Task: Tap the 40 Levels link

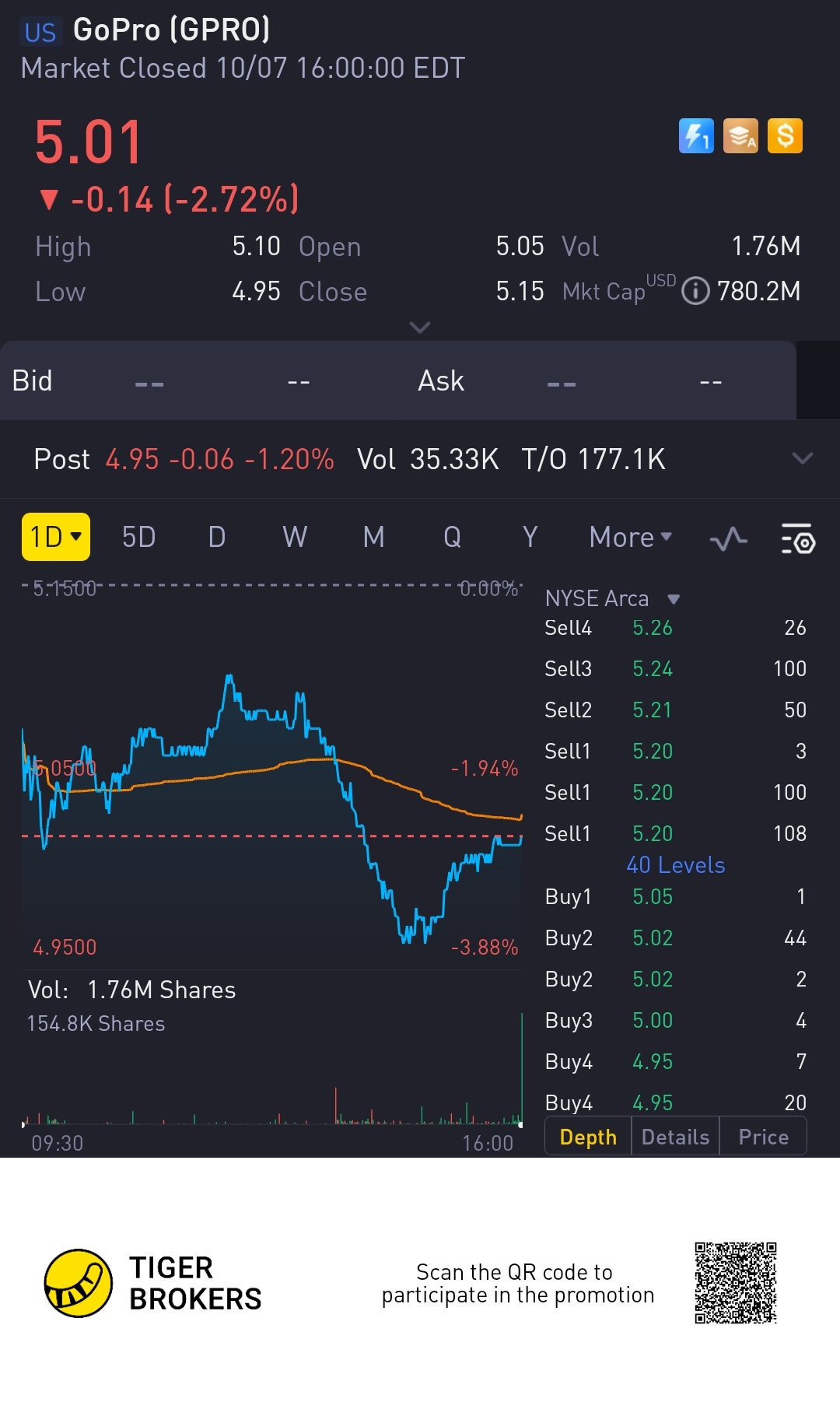Action: click(675, 865)
